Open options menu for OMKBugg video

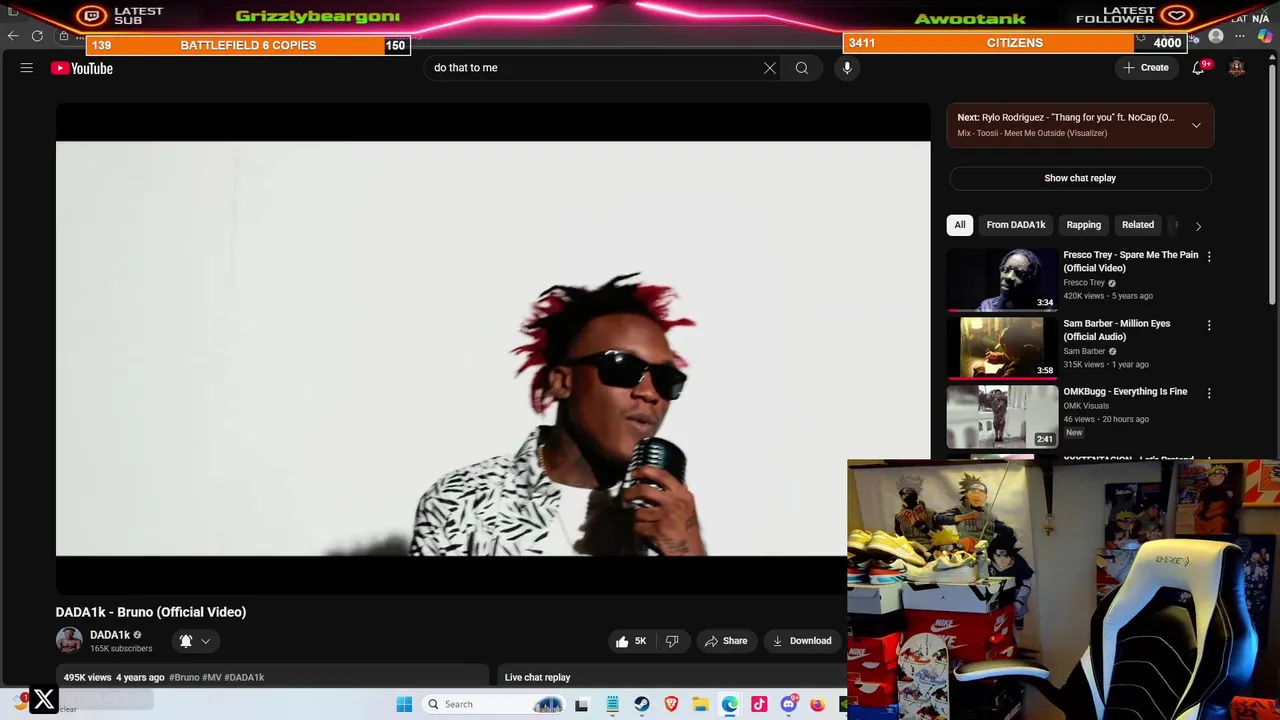(1209, 394)
